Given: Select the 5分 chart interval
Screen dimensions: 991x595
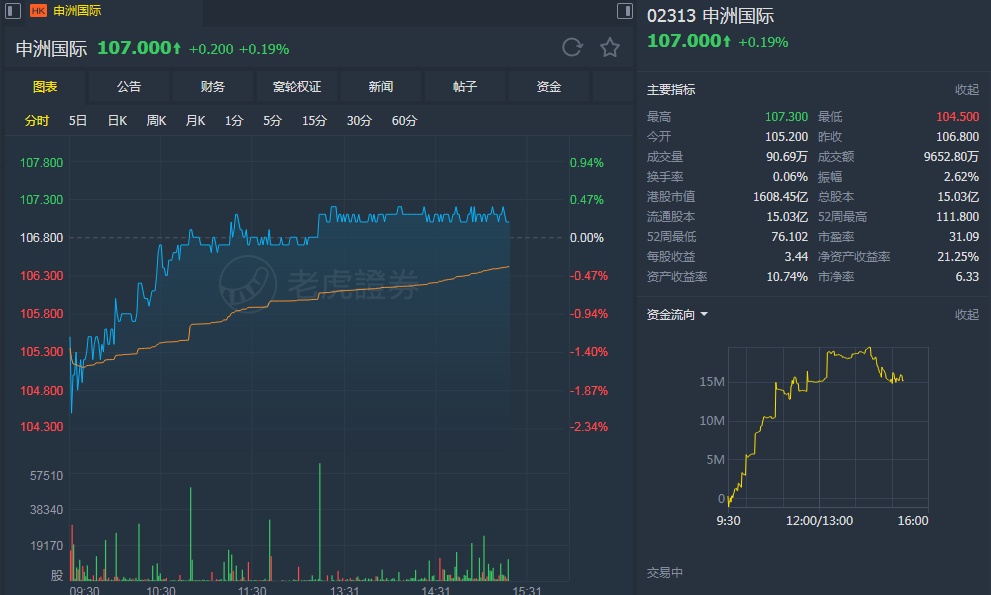Looking at the screenshot, I should tap(272, 121).
